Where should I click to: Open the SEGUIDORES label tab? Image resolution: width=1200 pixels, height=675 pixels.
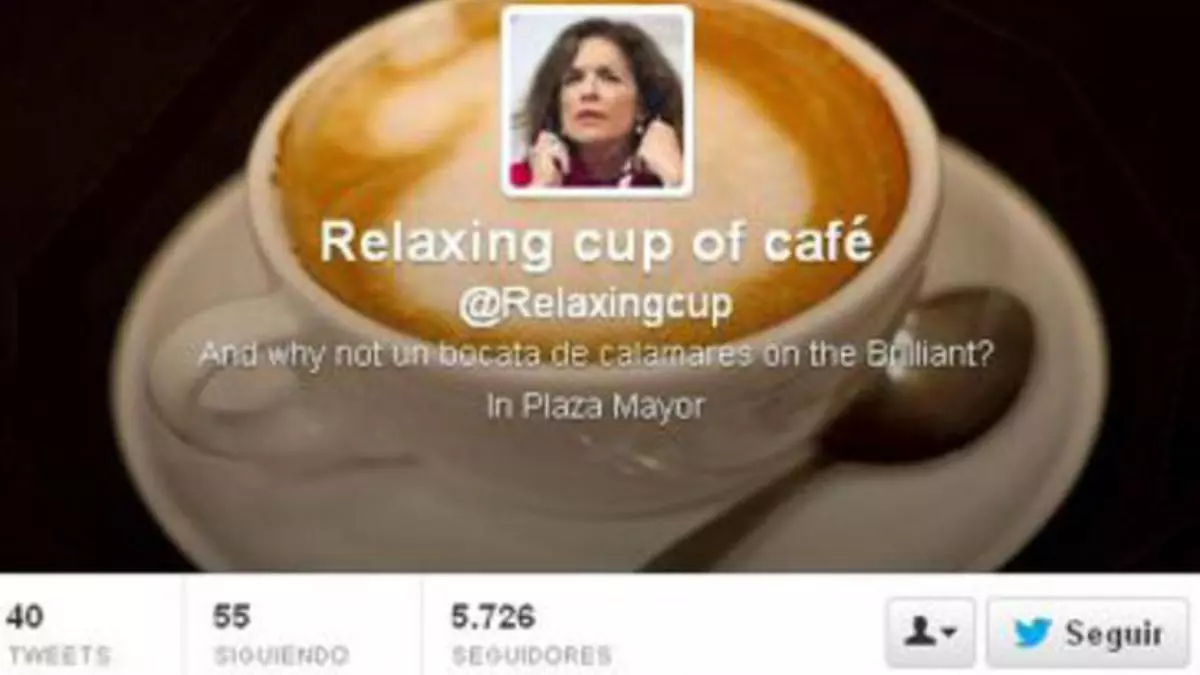click(531, 656)
